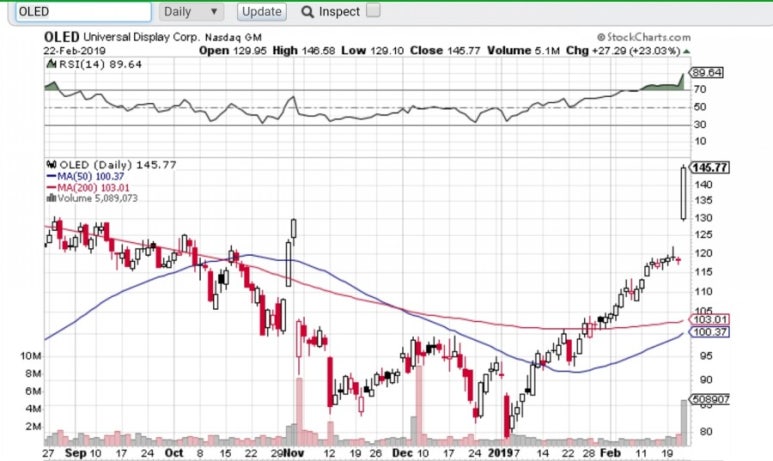Screen dimensions: 773x461
Task: Click the 10M volume axis label
Action: point(31,356)
